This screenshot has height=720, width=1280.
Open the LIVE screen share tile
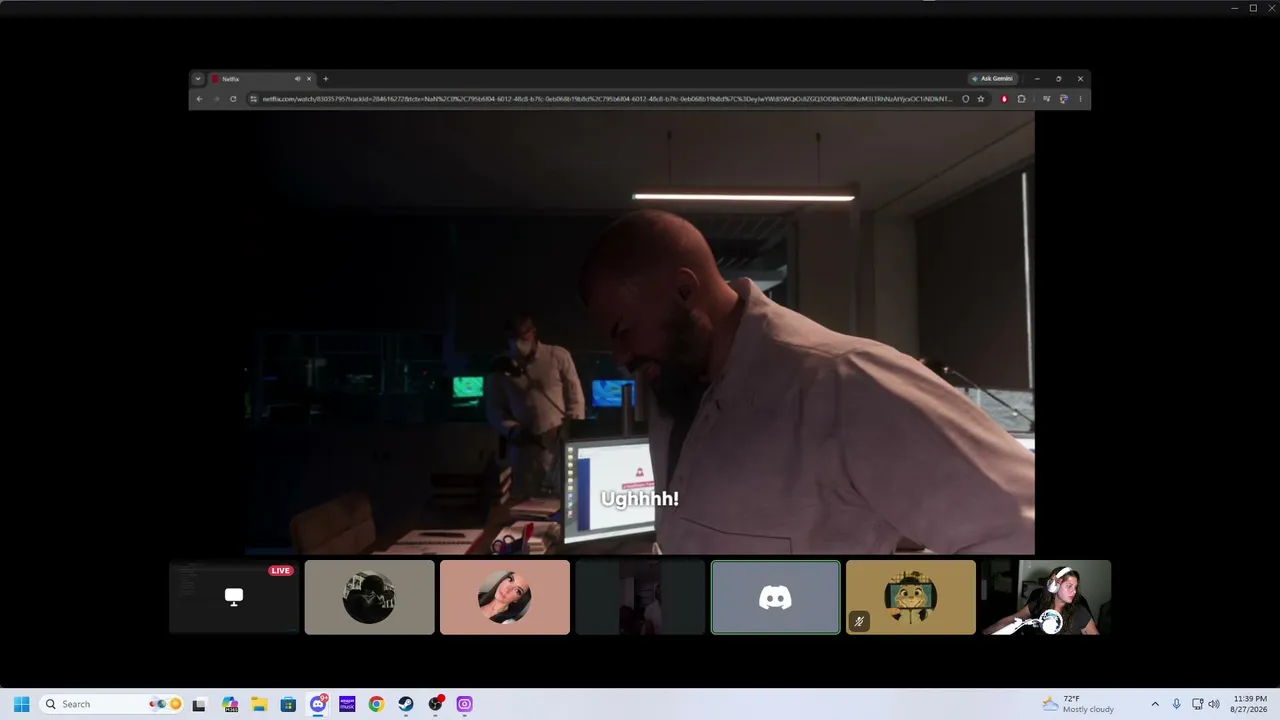coord(234,597)
